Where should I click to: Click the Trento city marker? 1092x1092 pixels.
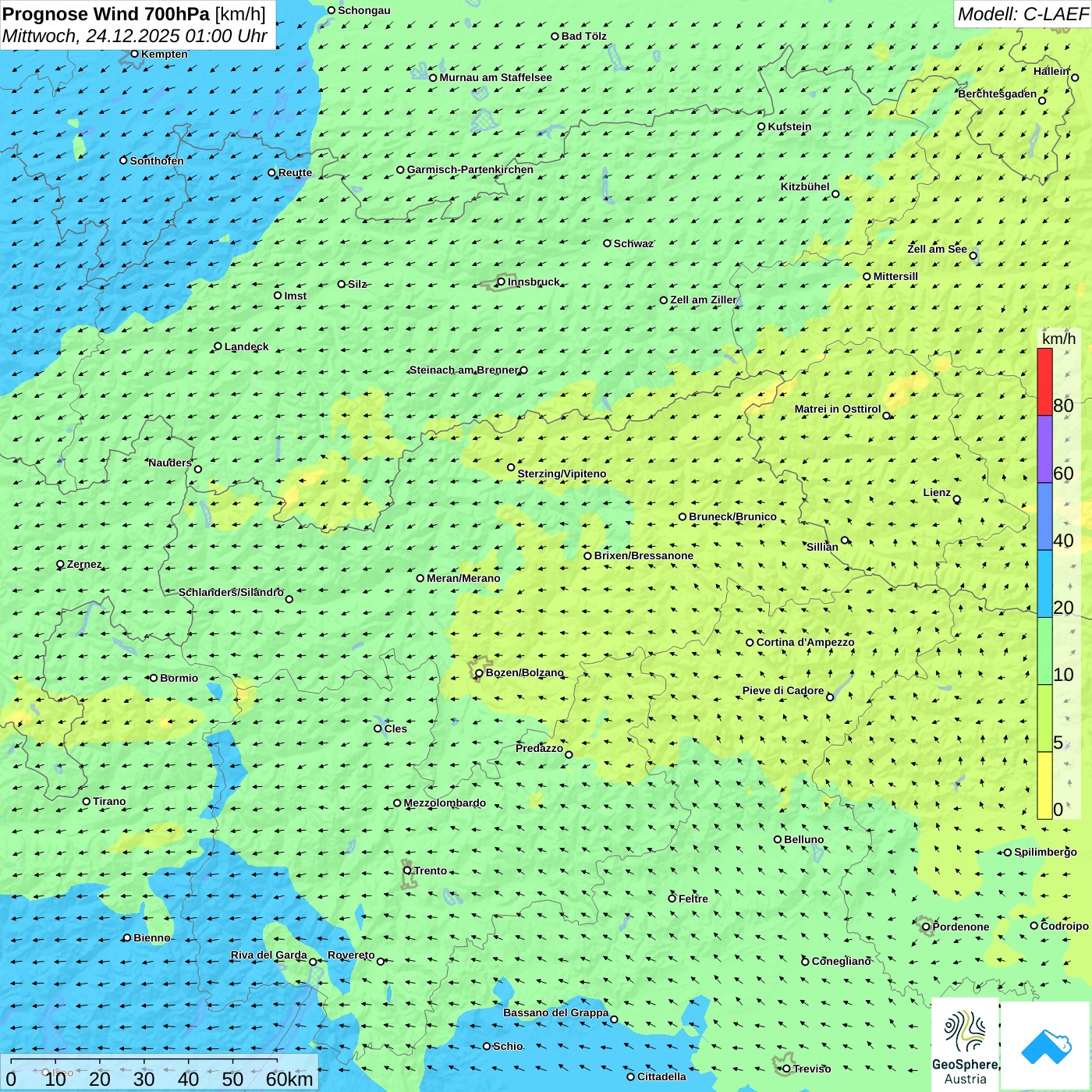coord(407,870)
